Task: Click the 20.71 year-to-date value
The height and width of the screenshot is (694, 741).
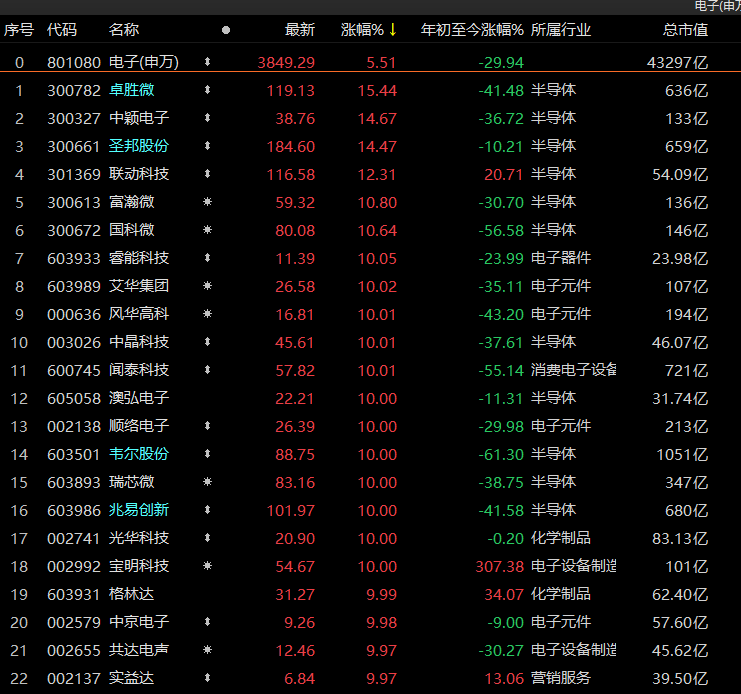Action: [504, 174]
